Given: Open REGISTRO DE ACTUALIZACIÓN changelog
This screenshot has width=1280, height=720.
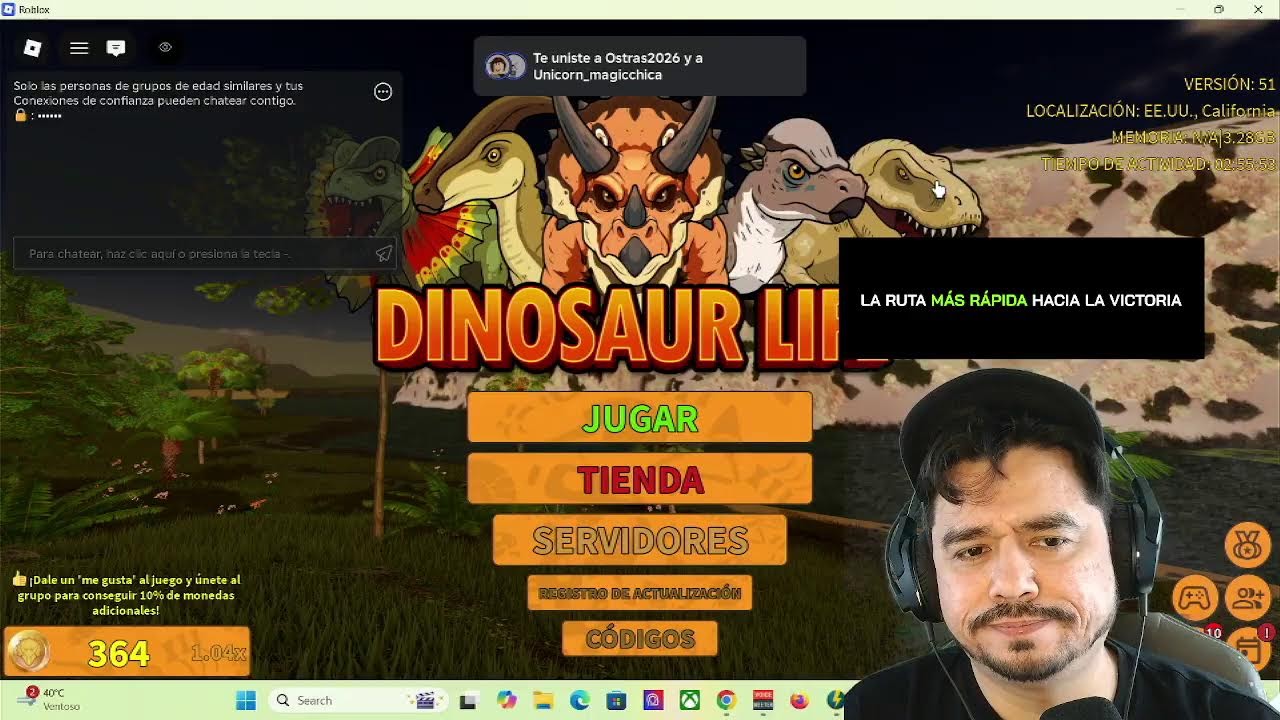Looking at the screenshot, I should click(640, 593).
